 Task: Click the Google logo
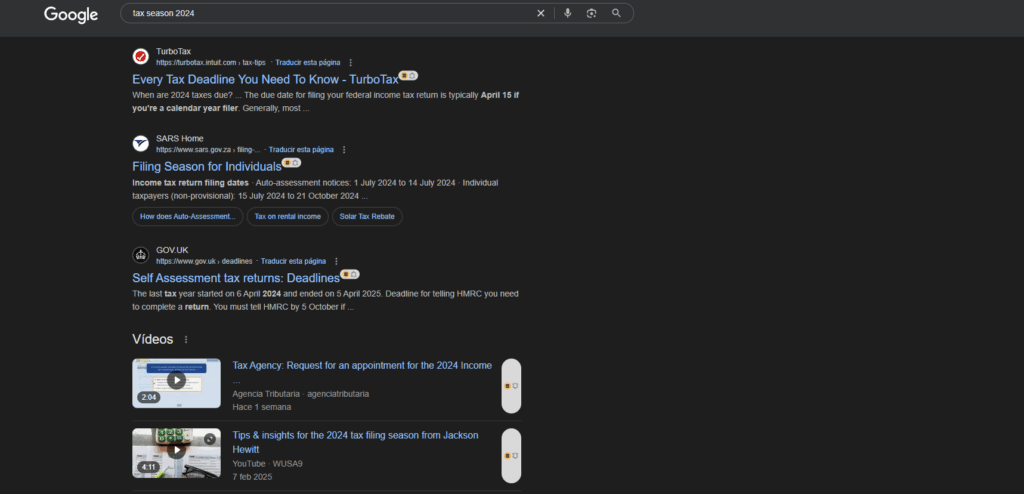[x=71, y=14]
